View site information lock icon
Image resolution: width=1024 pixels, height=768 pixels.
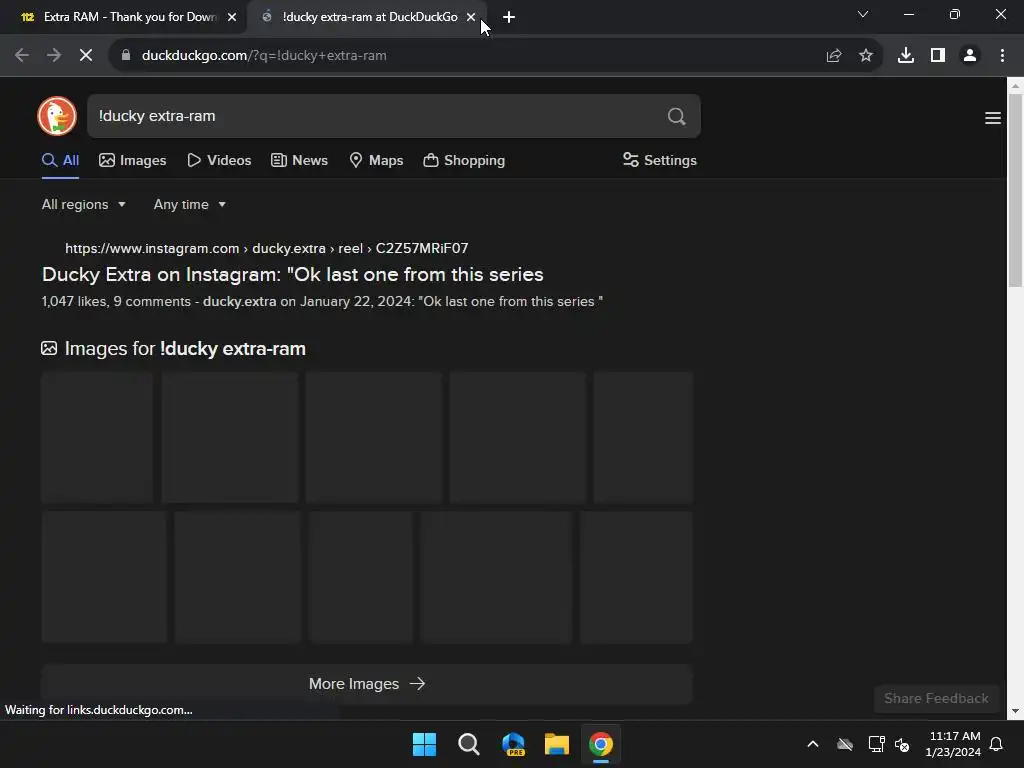[126, 56]
